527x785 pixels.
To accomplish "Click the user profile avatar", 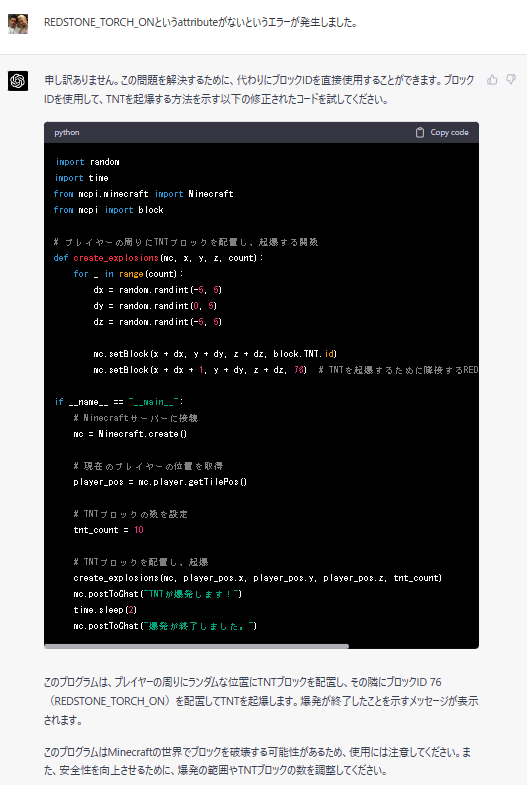I will [x=18, y=24].
